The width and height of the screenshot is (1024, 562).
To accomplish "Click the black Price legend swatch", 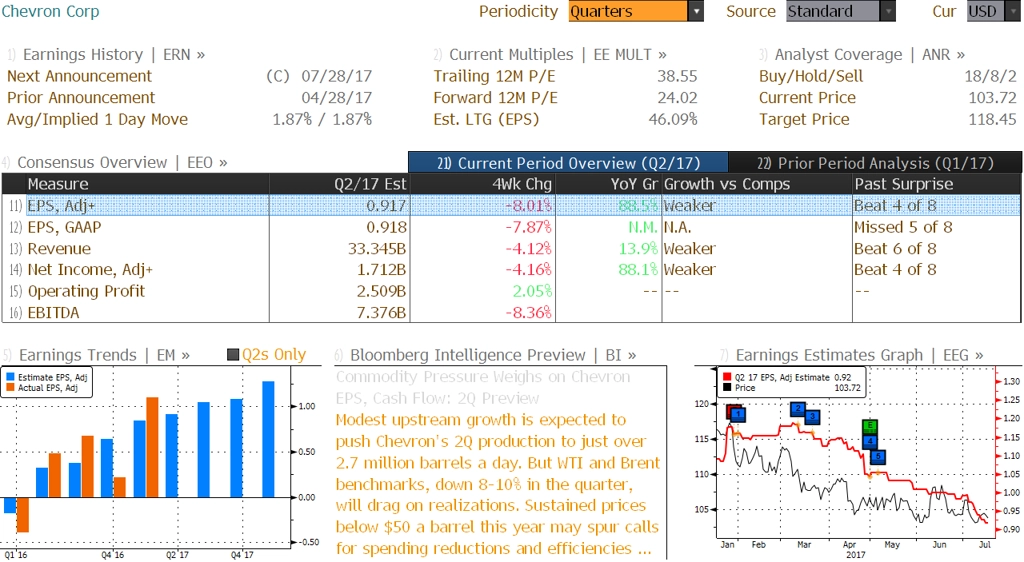I will point(727,388).
